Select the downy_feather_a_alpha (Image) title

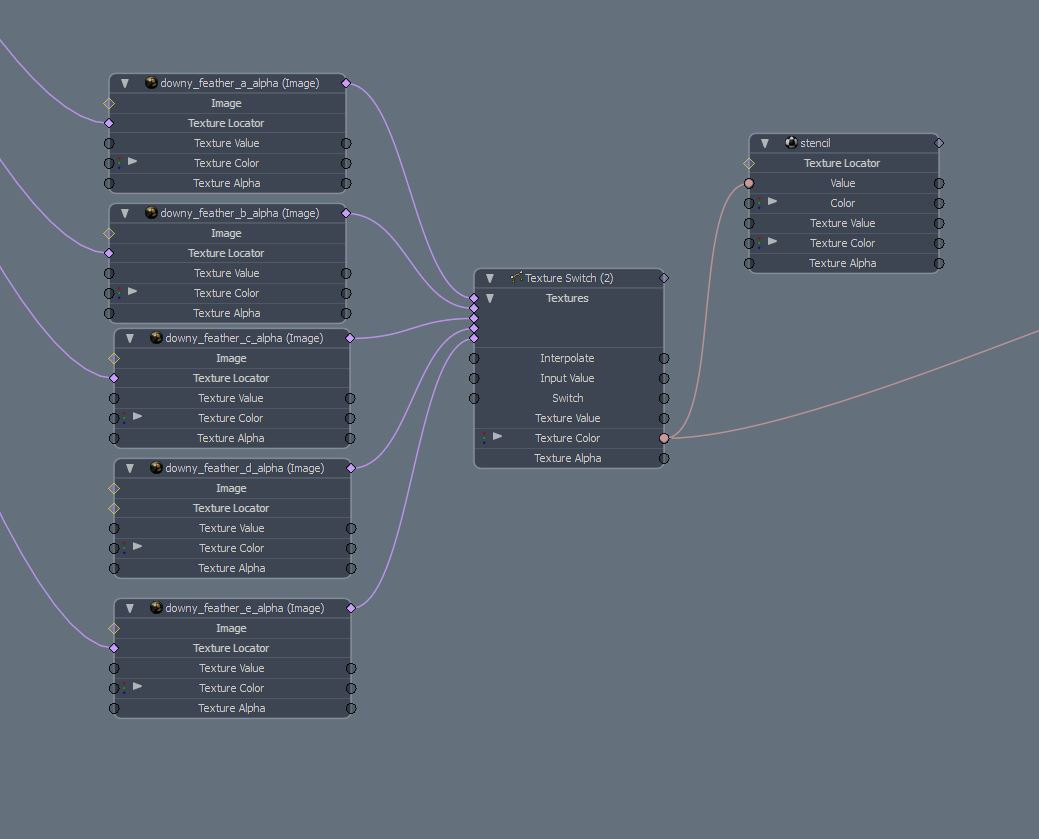[240, 83]
